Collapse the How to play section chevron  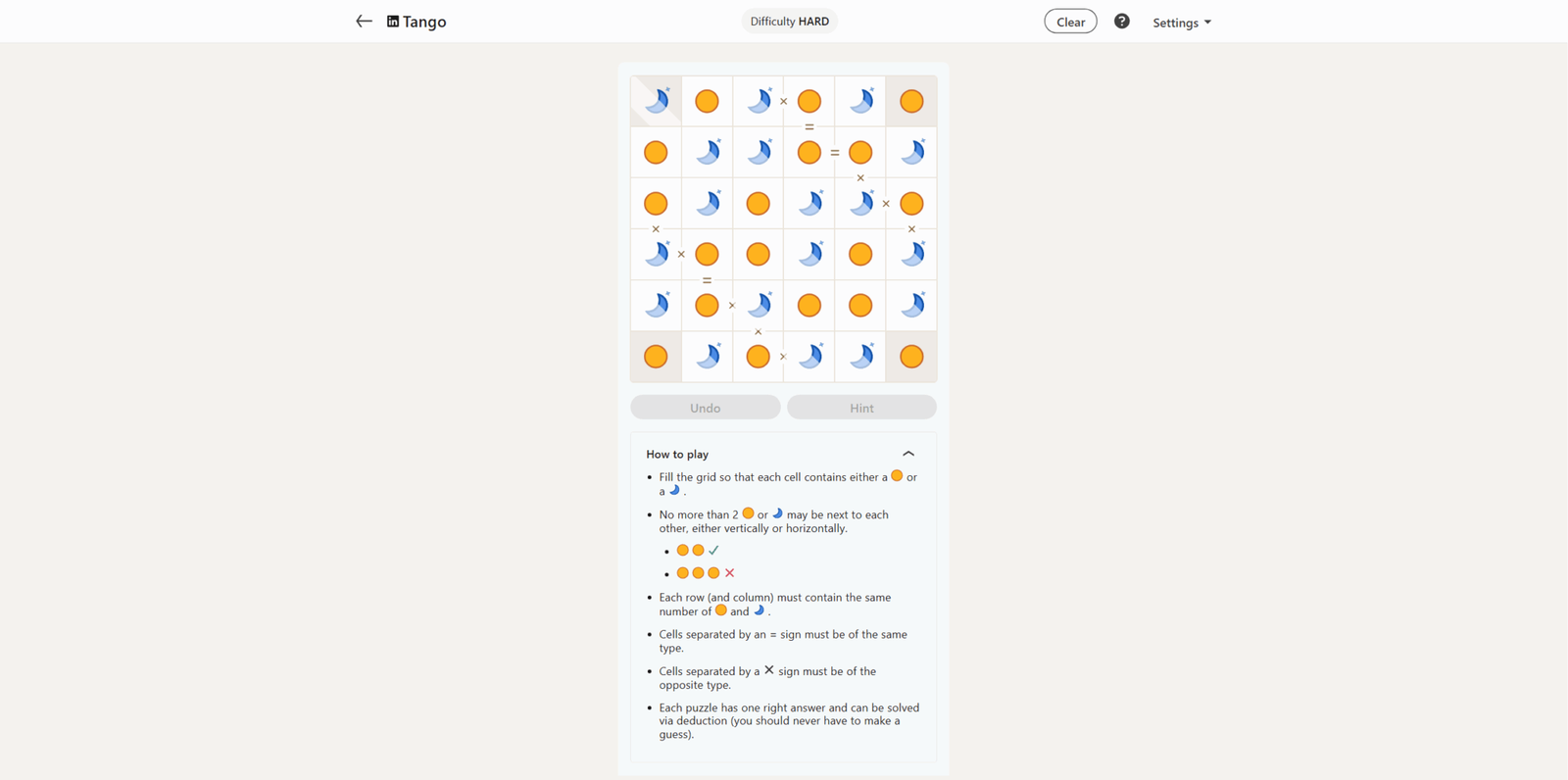(x=908, y=454)
